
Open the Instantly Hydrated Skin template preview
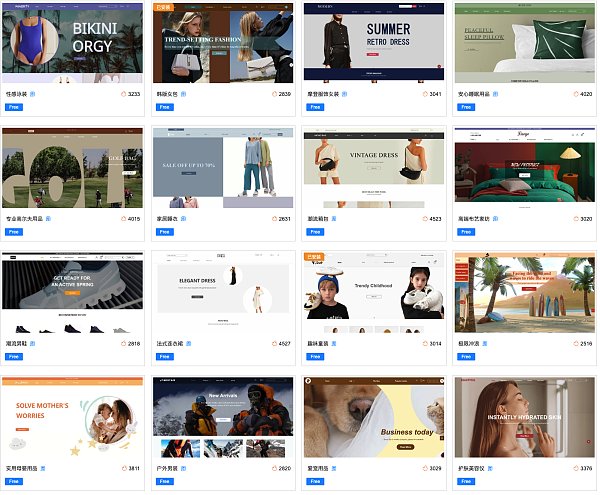(x=525, y=418)
